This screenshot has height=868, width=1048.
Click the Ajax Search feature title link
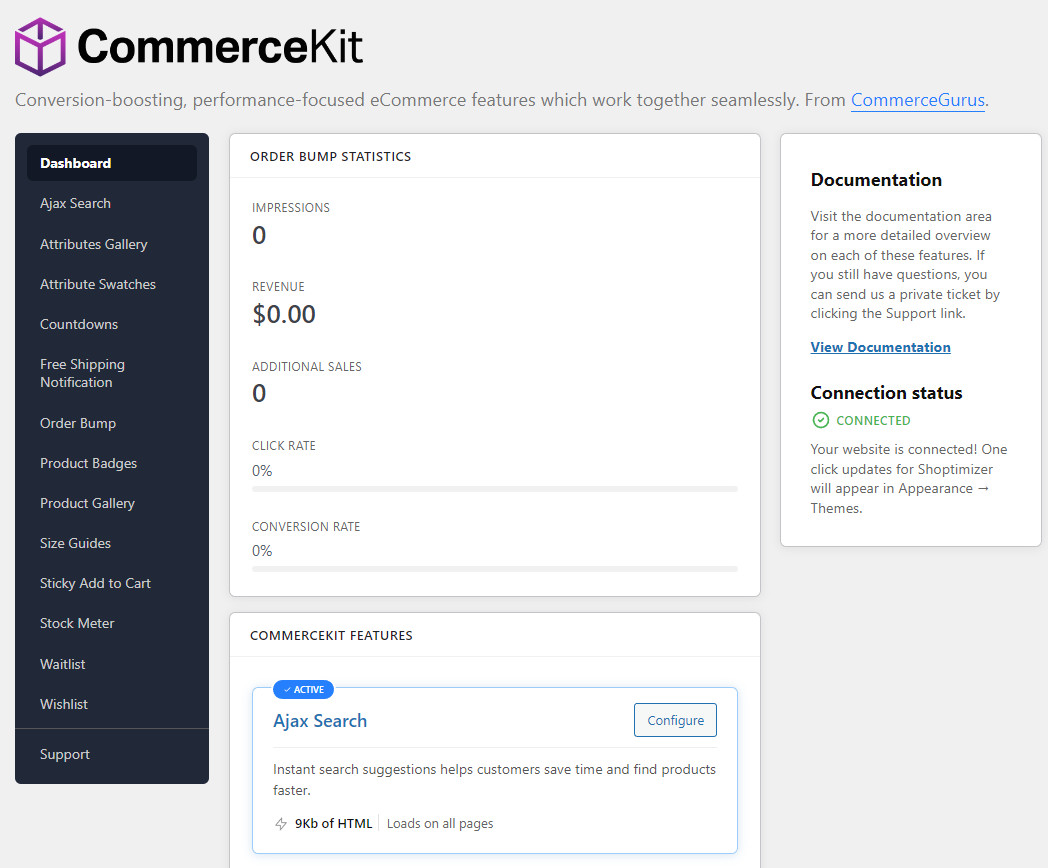coord(320,721)
